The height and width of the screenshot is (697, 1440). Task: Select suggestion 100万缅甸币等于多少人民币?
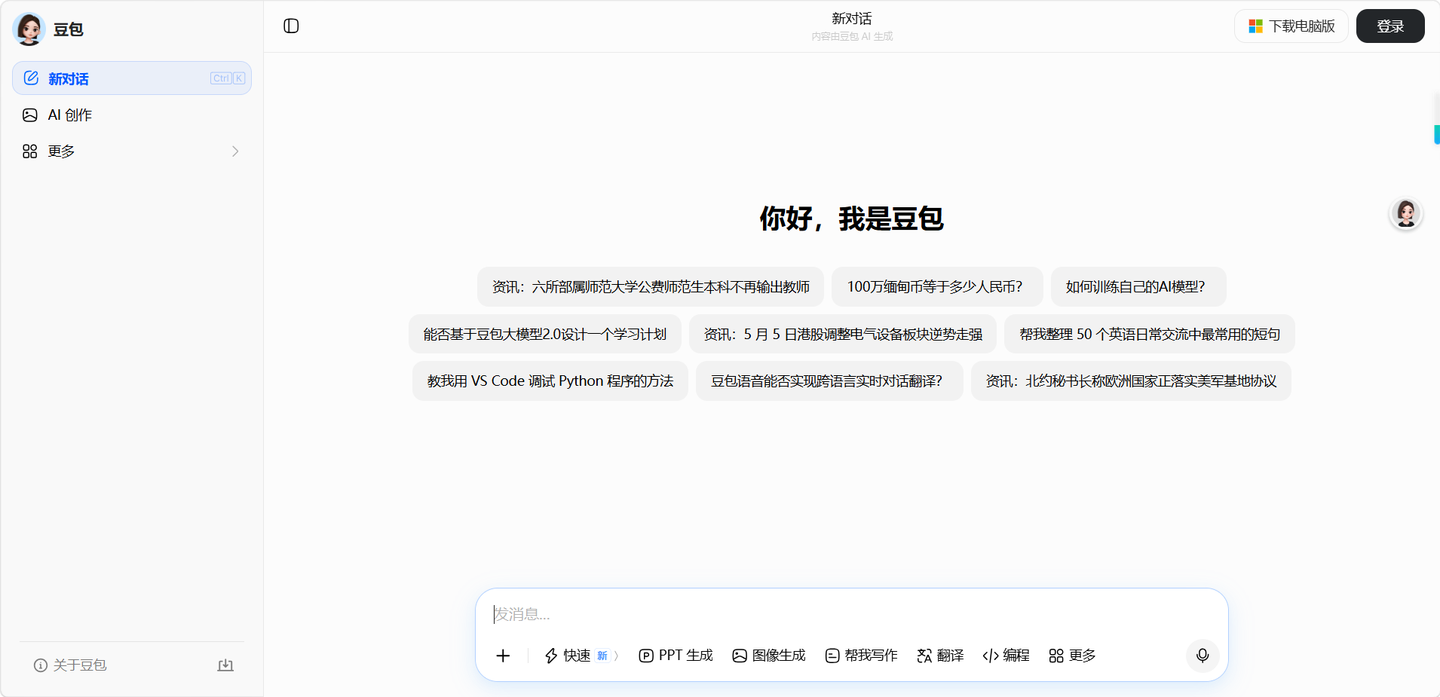935,286
